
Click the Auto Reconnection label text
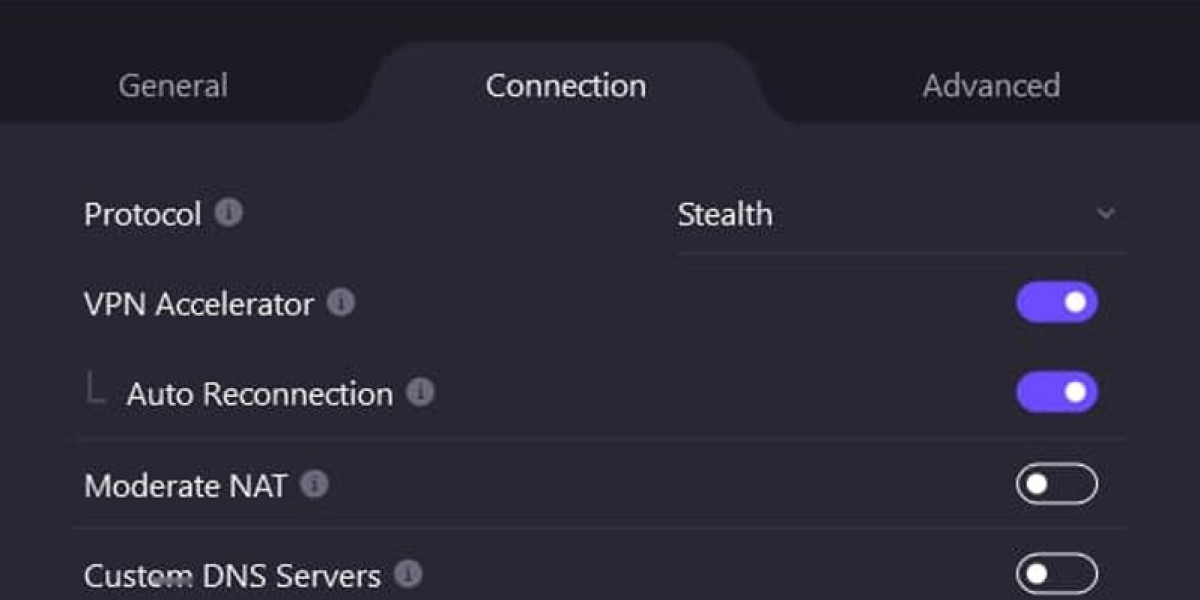(x=260, y=394)
